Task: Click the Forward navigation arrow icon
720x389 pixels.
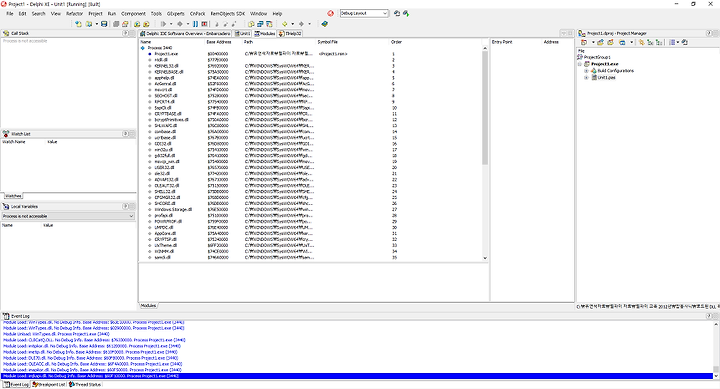Action: click(x=301, y=24)
